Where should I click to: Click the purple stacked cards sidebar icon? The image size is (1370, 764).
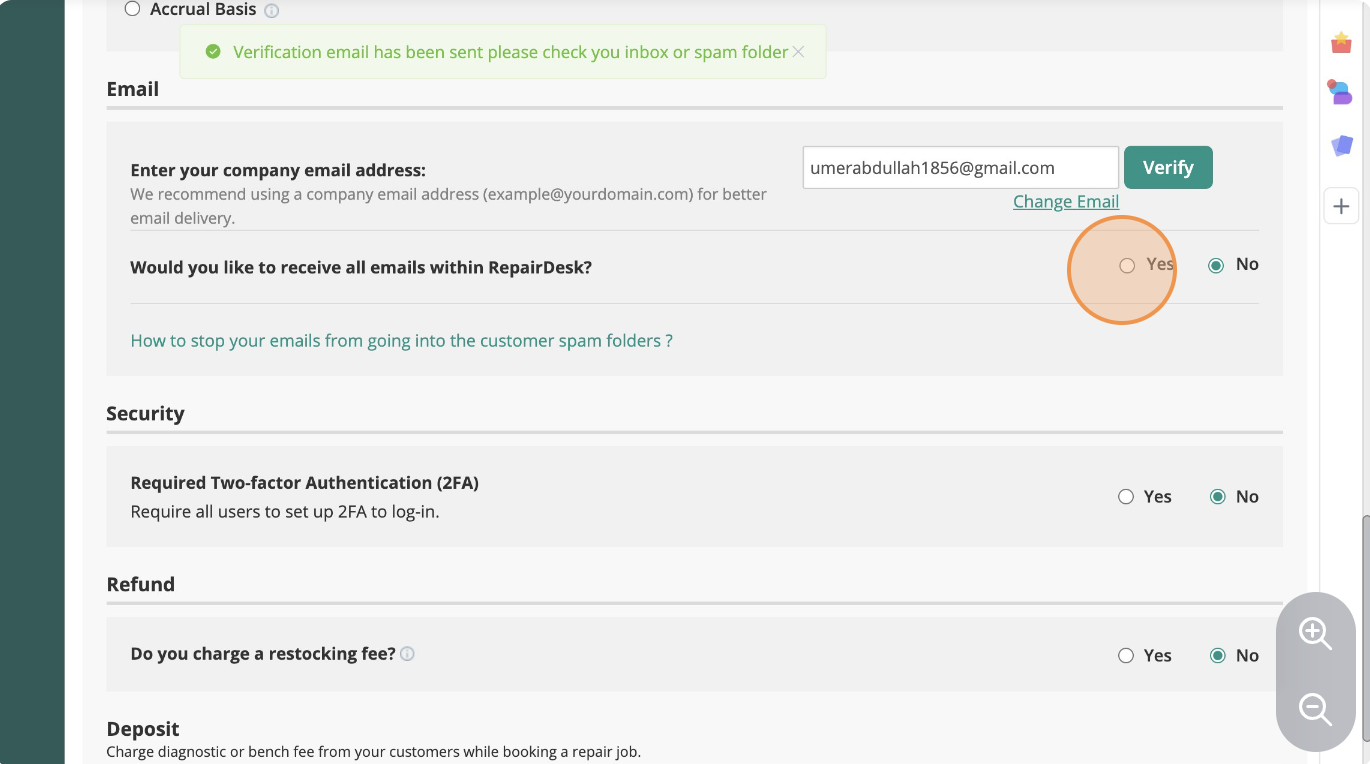pyautogui.click(x=1341, y=146)
